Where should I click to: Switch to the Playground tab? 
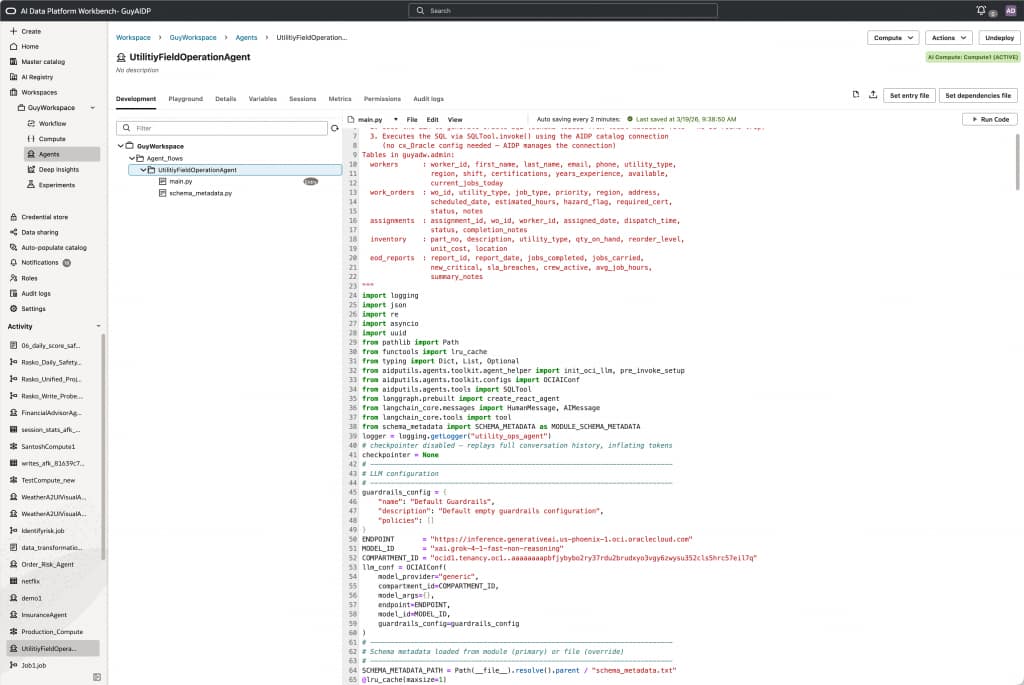185,99
